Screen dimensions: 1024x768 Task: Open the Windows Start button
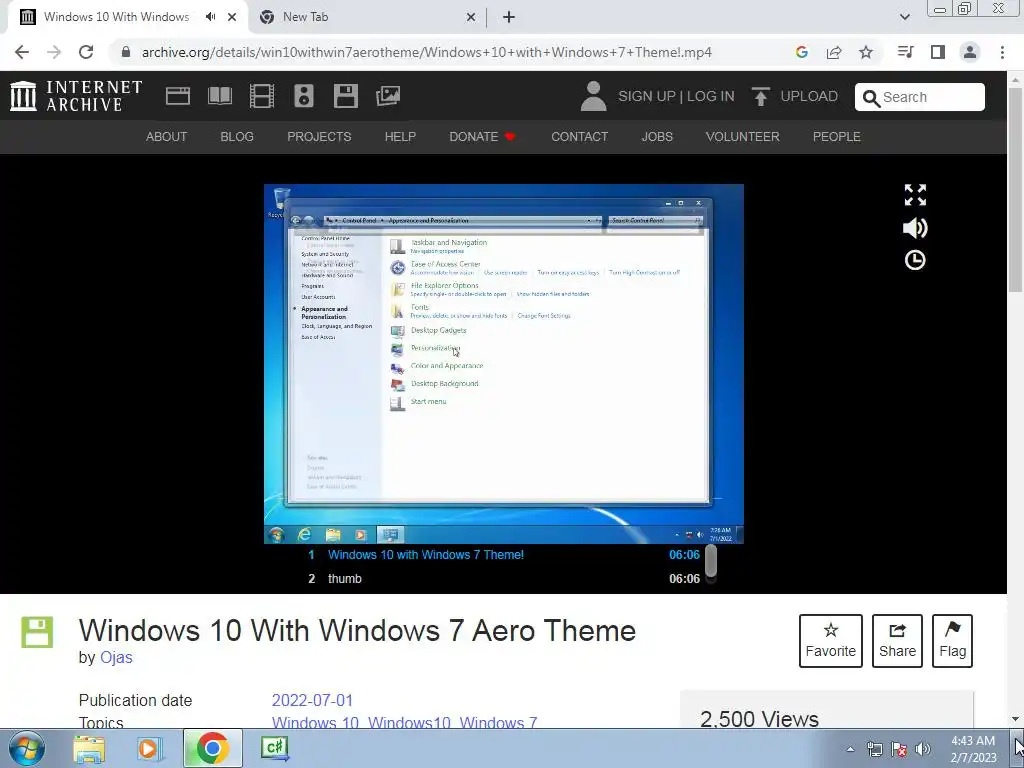27,748
